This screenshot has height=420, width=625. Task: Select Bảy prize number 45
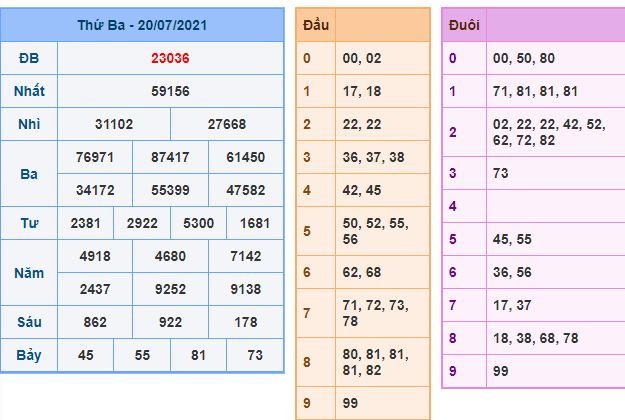[85, 355]
